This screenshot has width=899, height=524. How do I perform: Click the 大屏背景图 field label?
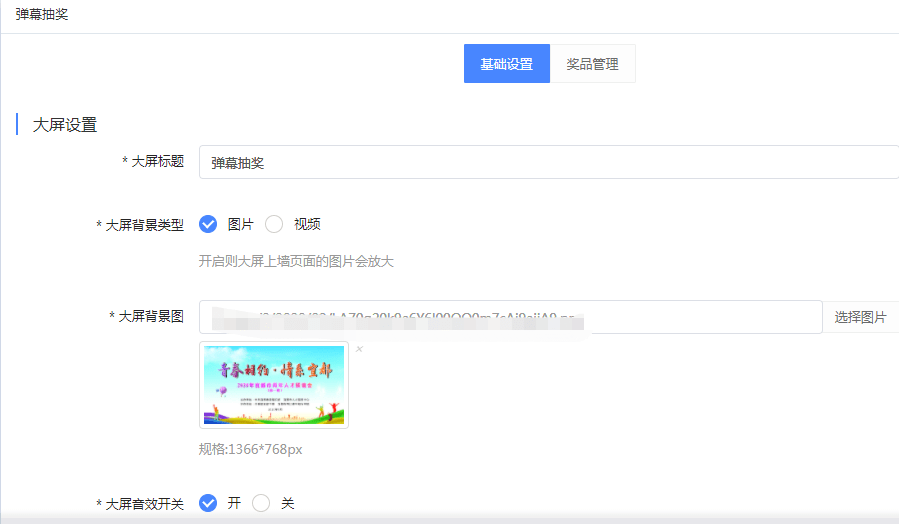coord(150,316)
